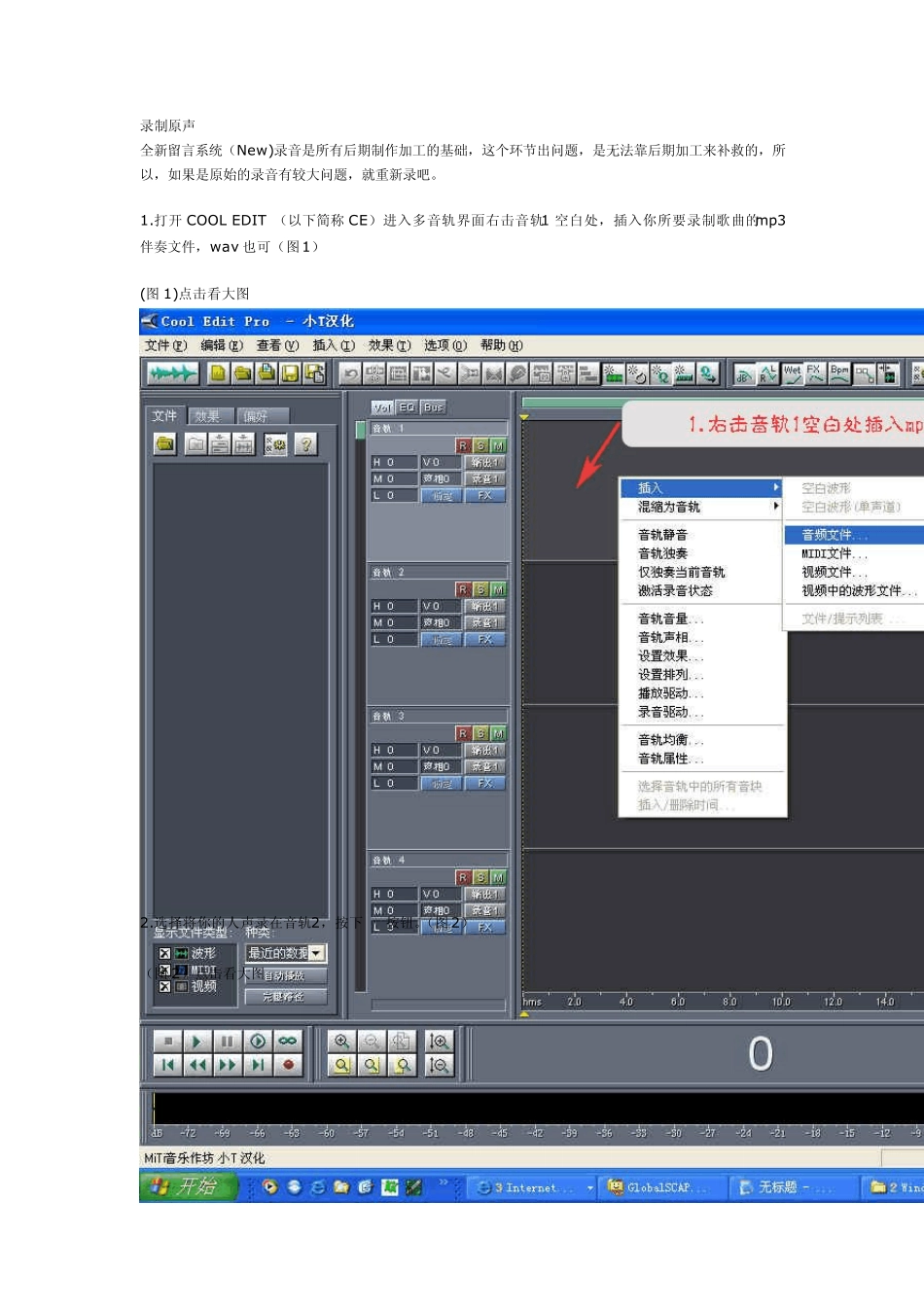The height and width of the screenshot is (1307, 924).
Task: Mute track 1 with its M button
Action: click(498, 445)
